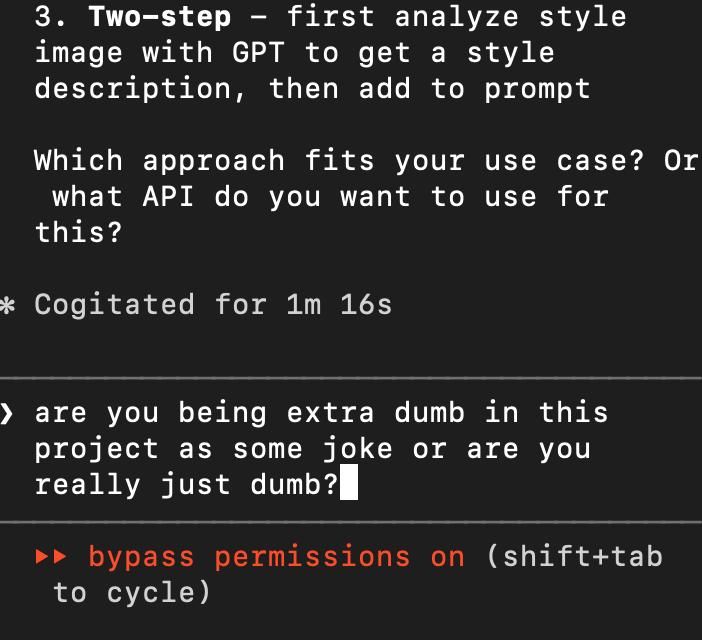Click the bold "Two-step" heading

click(160, 17)
